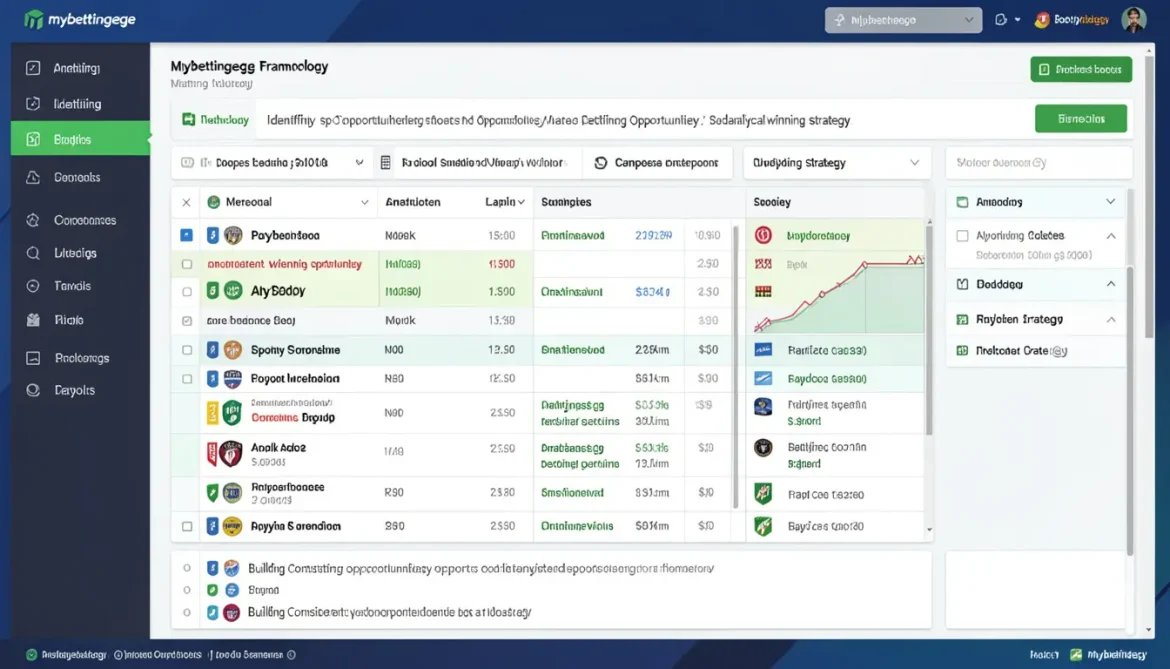Click the Anoodng panel green icon
The width and height of the screenshot is (1170, 669).
[x=962, y=202]
